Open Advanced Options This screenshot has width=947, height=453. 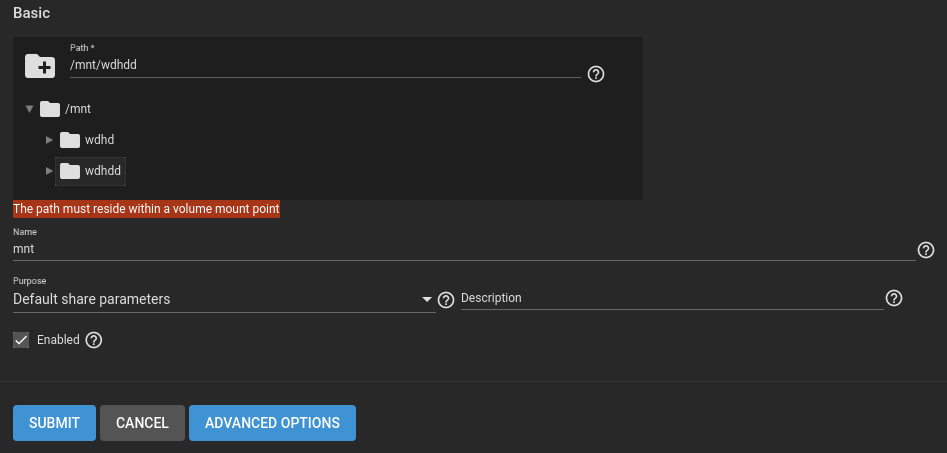[272, 423]
